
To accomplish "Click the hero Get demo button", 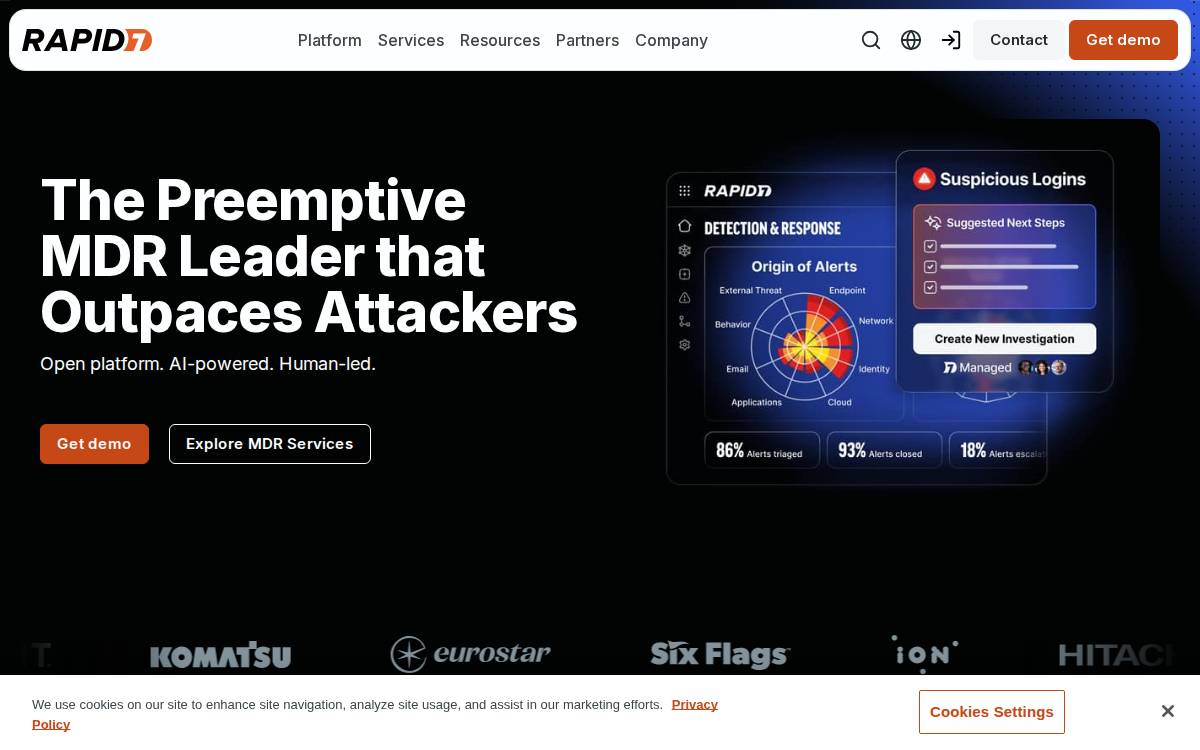I will (94, 444).
